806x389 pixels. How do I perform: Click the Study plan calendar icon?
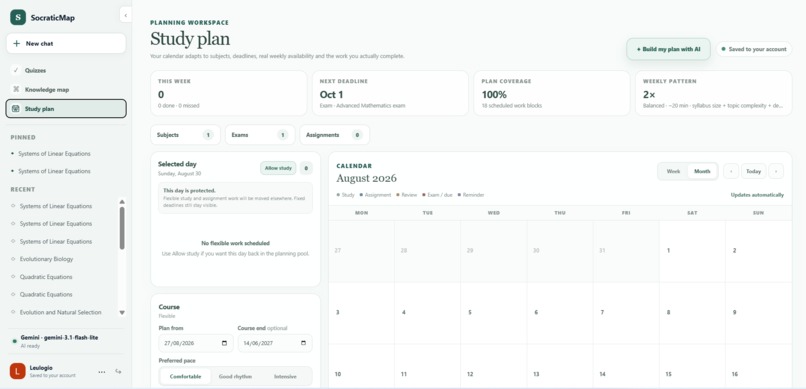[16, 109]
